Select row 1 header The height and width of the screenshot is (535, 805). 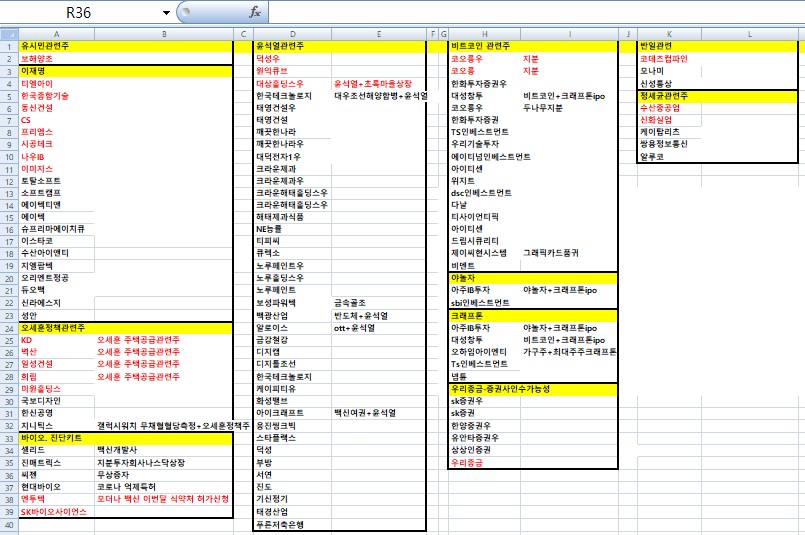pos(9,46)
